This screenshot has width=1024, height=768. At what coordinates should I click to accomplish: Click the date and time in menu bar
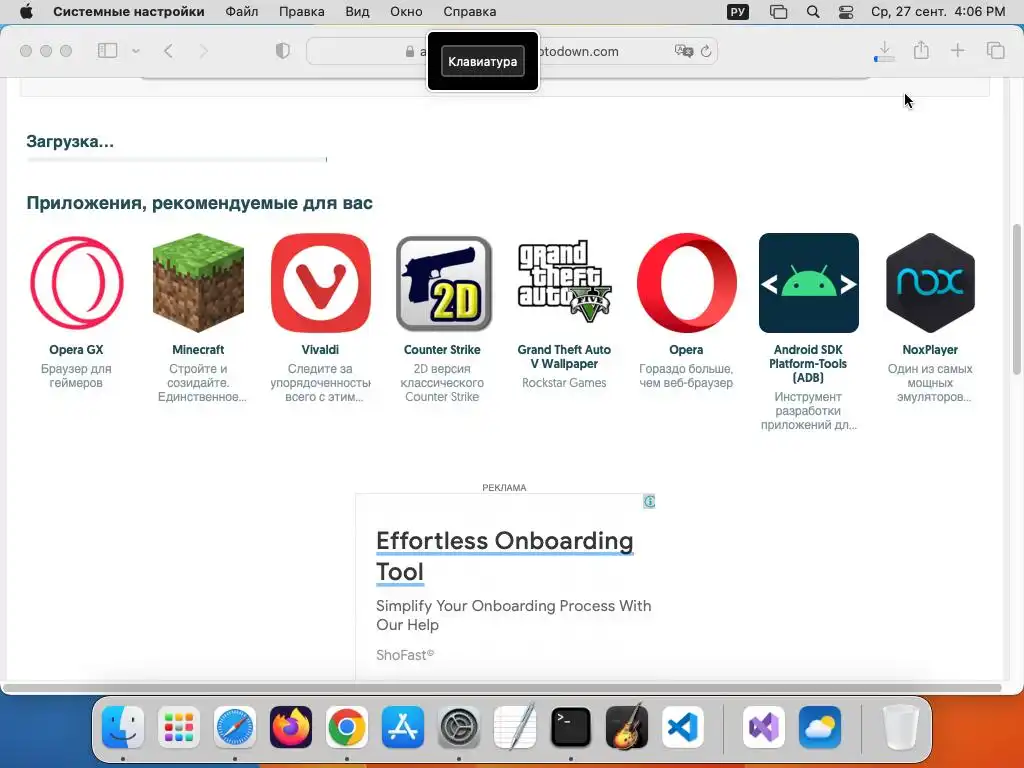[938, 12]
